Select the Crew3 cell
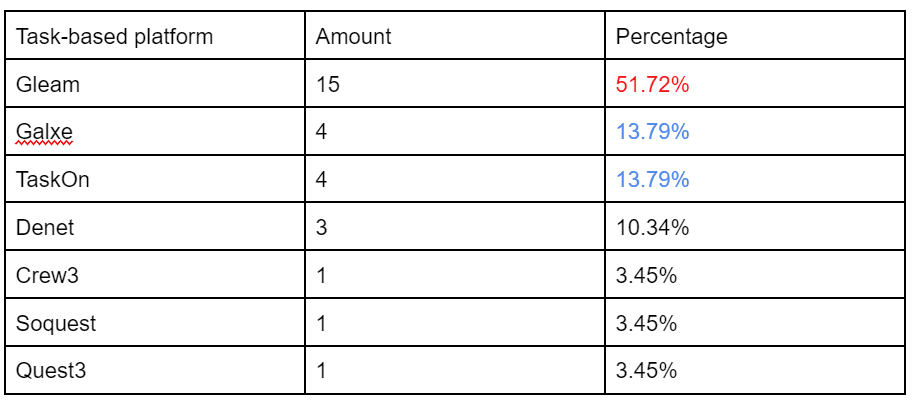Screen dimensions: 916x401 (x=155, y=274)
